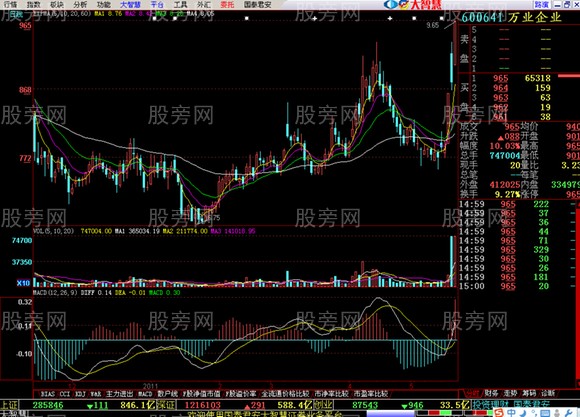This screenshot has width=580, height=417.
Task: Switch to the KDJ indicator tab
Action: coord(80,394)
